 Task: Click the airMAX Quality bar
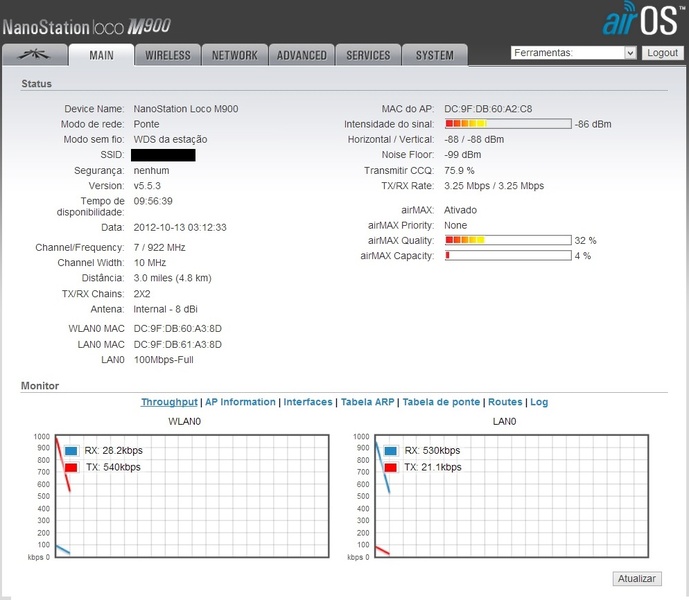(508, 240)
